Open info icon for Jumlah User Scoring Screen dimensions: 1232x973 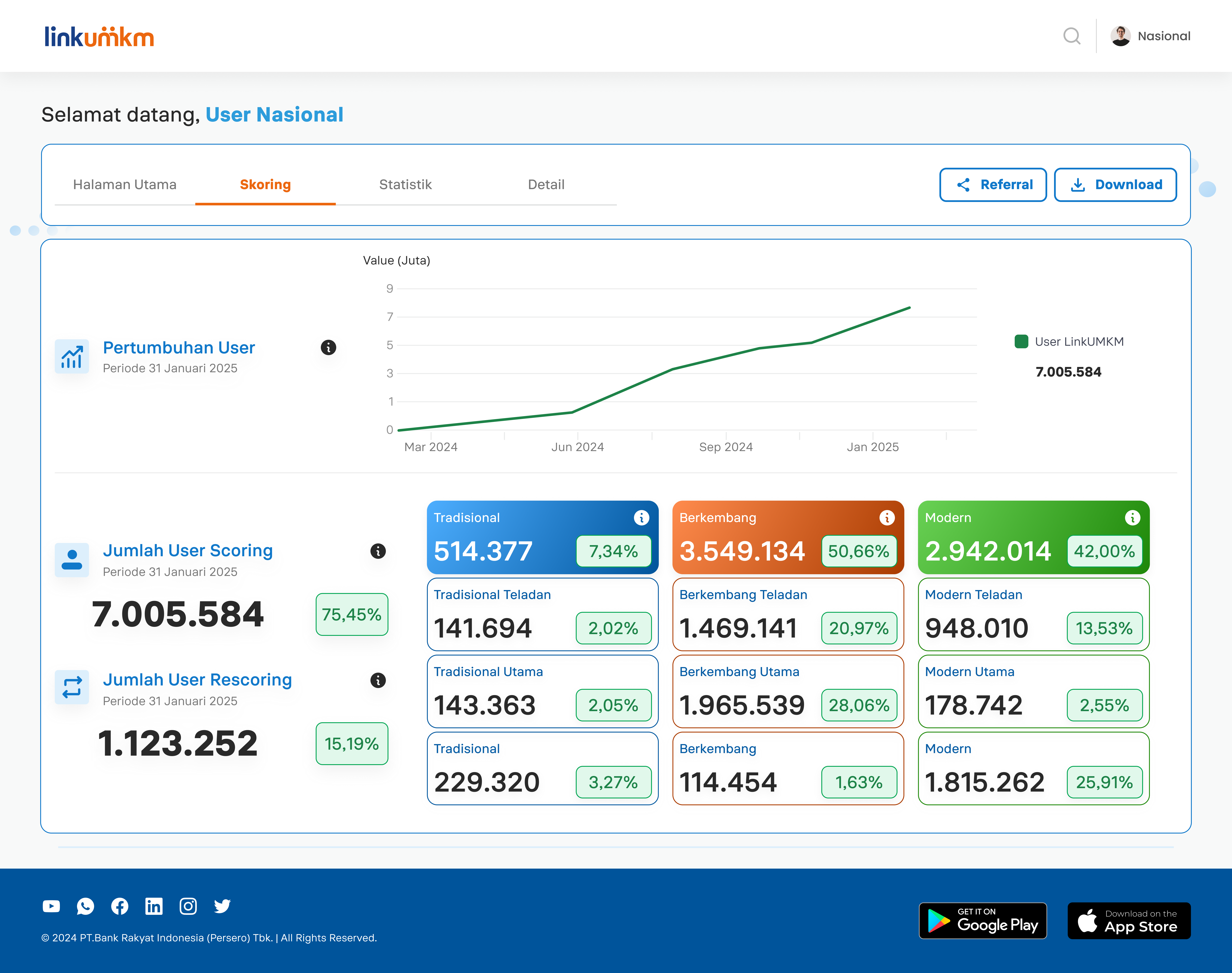coord(378,551)
